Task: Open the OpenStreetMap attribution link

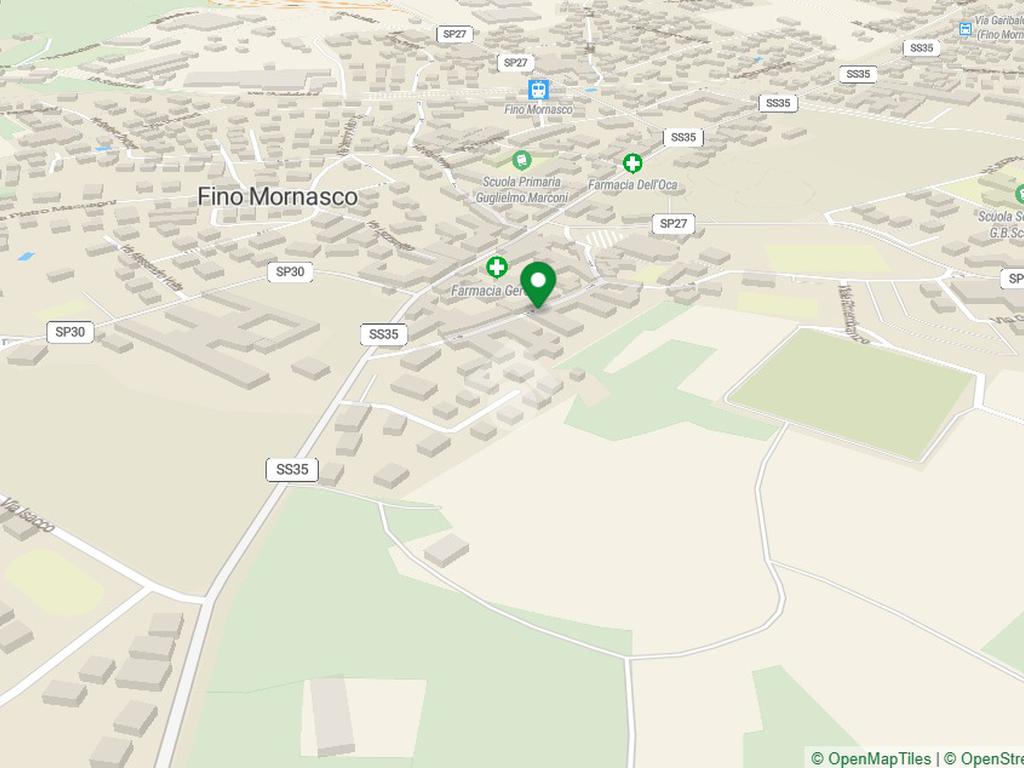Action: coord(984,759)
